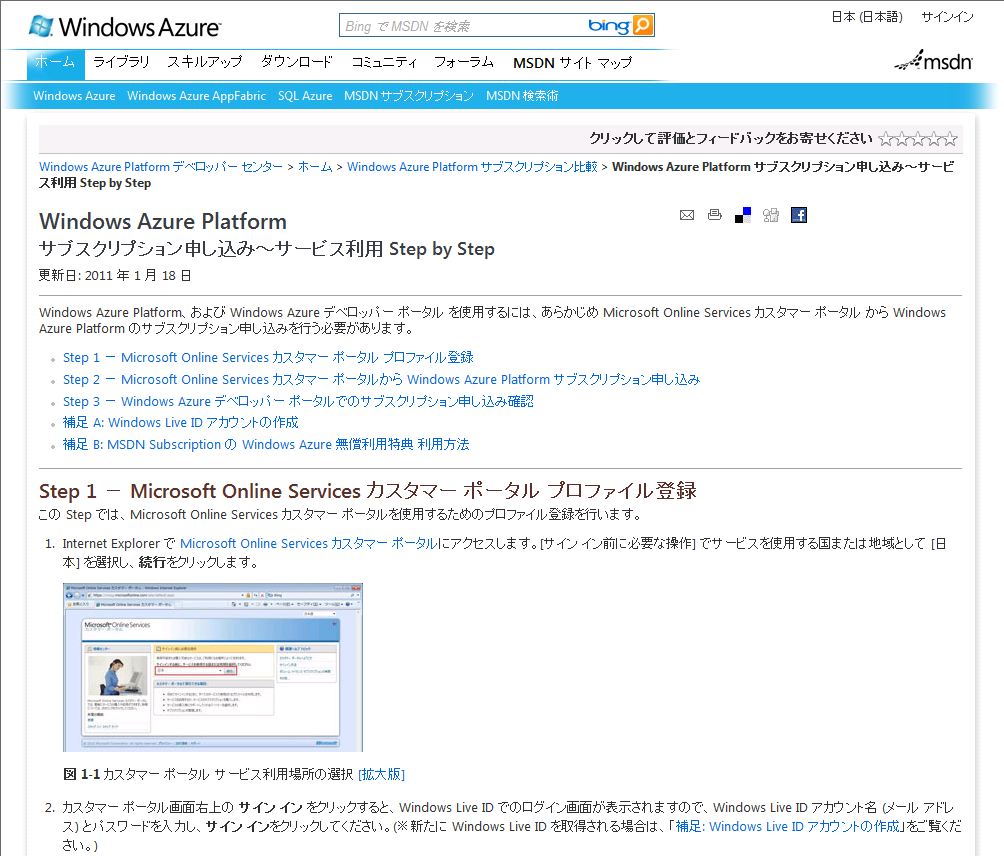1004x856 pixels.
Task: Click the msdn logo
Action: [934, 61]
